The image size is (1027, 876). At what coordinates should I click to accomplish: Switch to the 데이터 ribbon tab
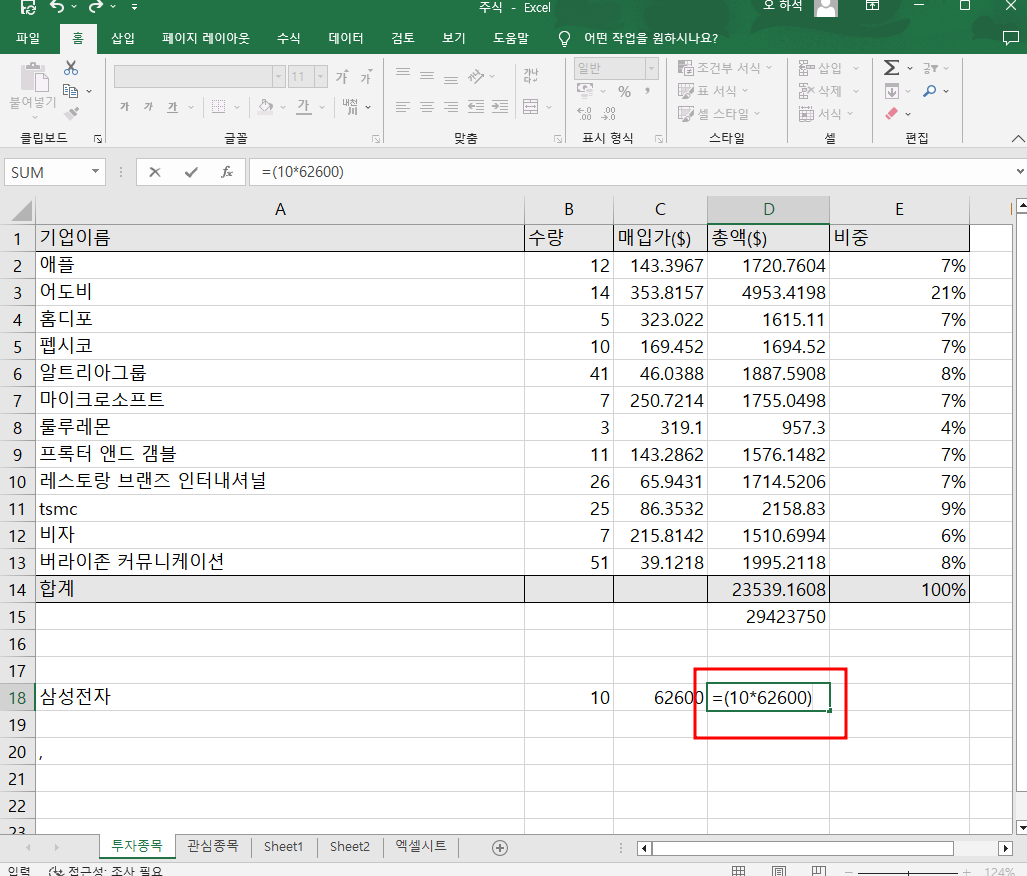tap(346, 38)
